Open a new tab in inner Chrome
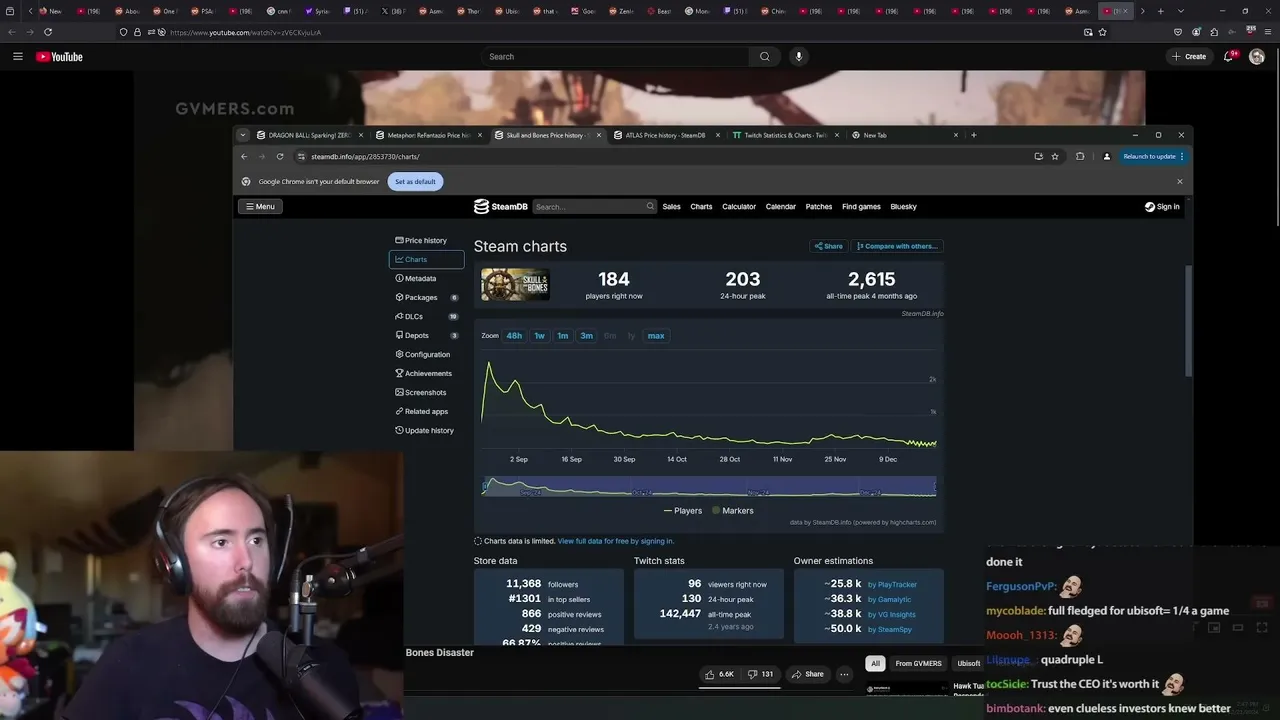 point(974,135)
